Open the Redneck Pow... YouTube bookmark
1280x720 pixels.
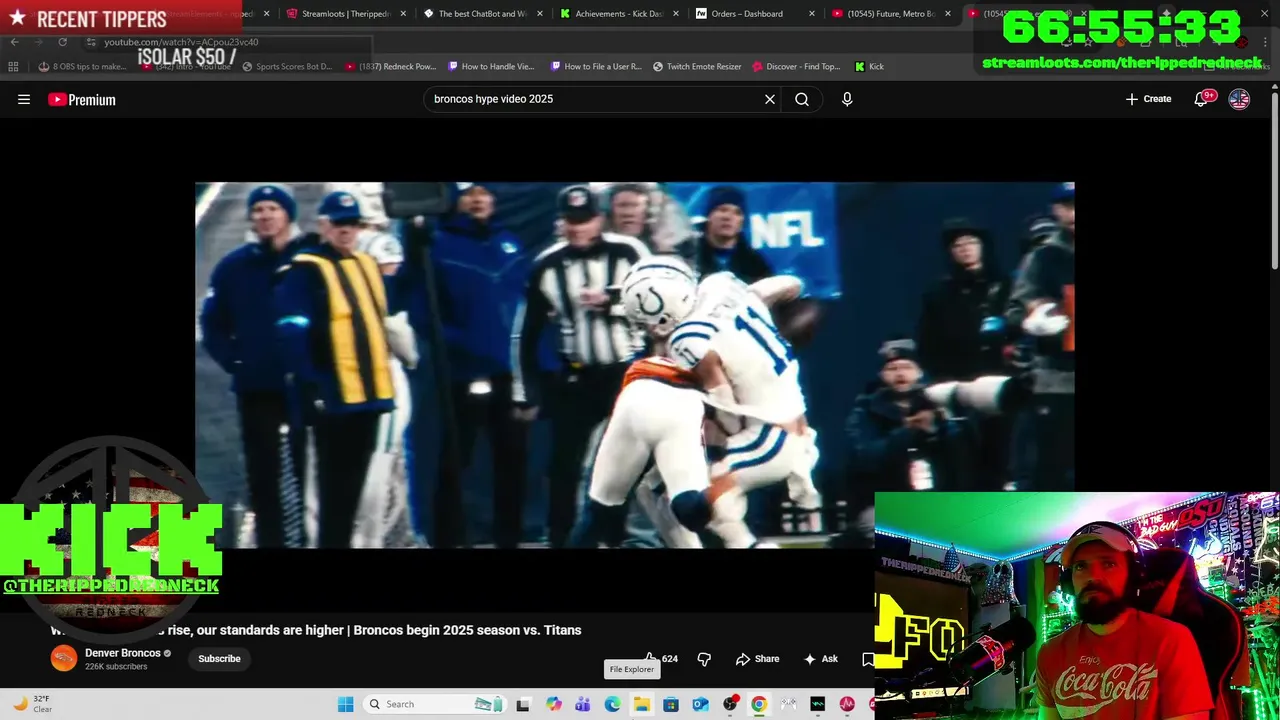pyautogui.click(x=391, y=66)
